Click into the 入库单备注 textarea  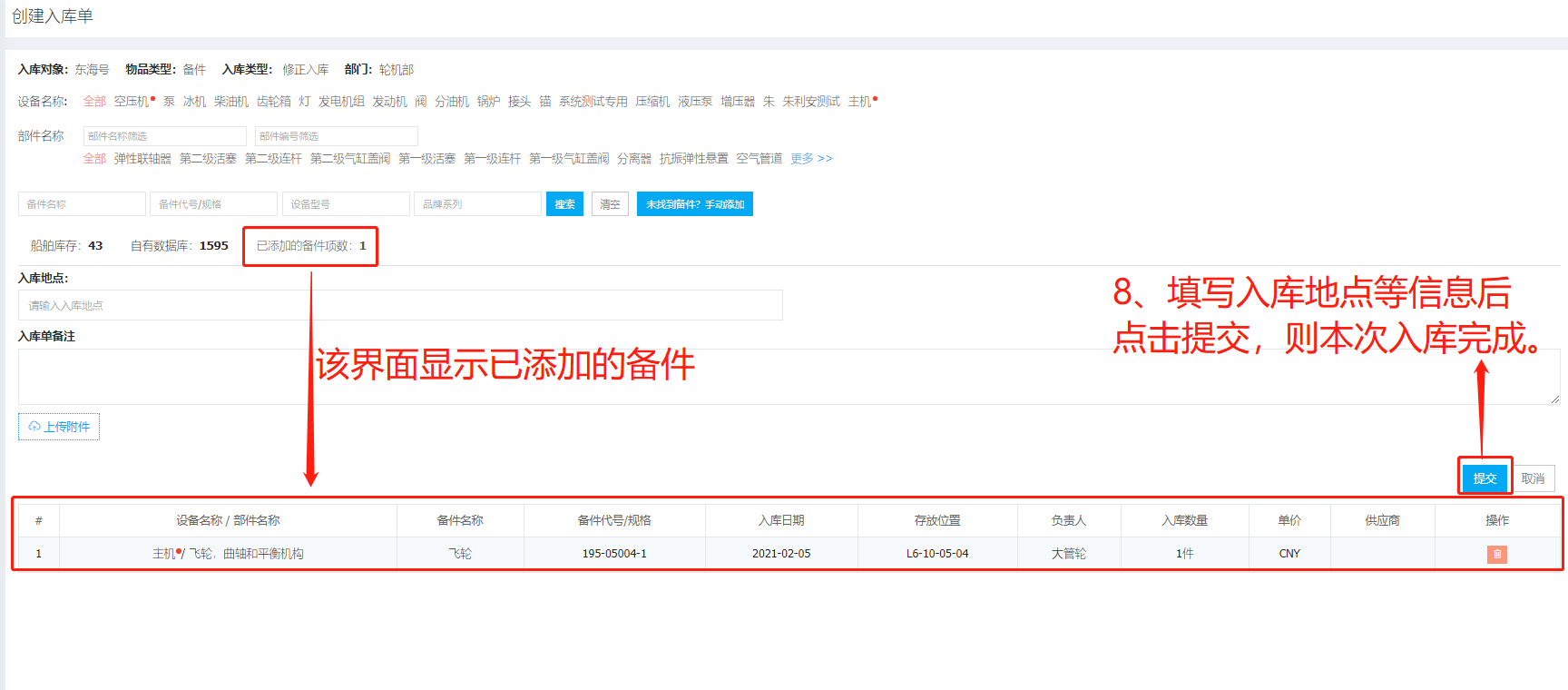(789, 377)
